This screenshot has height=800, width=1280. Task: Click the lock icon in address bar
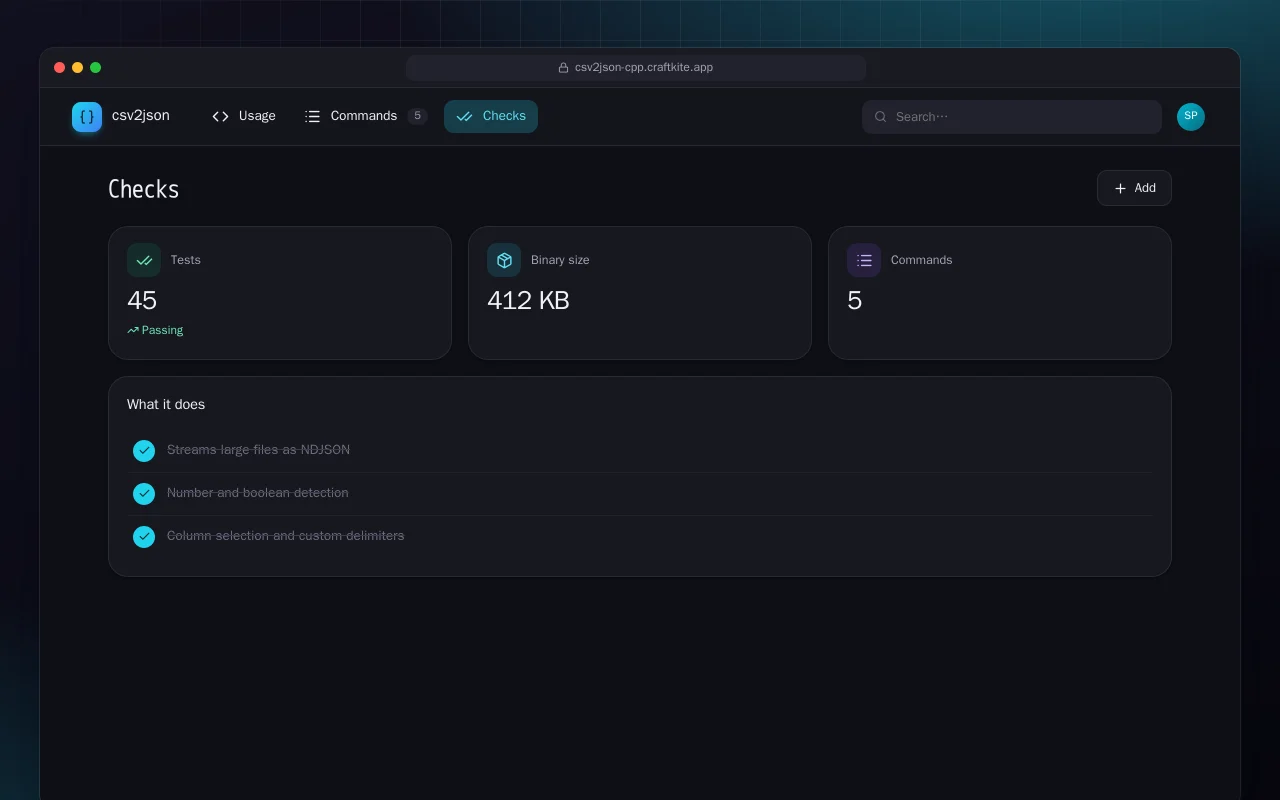[x=564, y=68]
